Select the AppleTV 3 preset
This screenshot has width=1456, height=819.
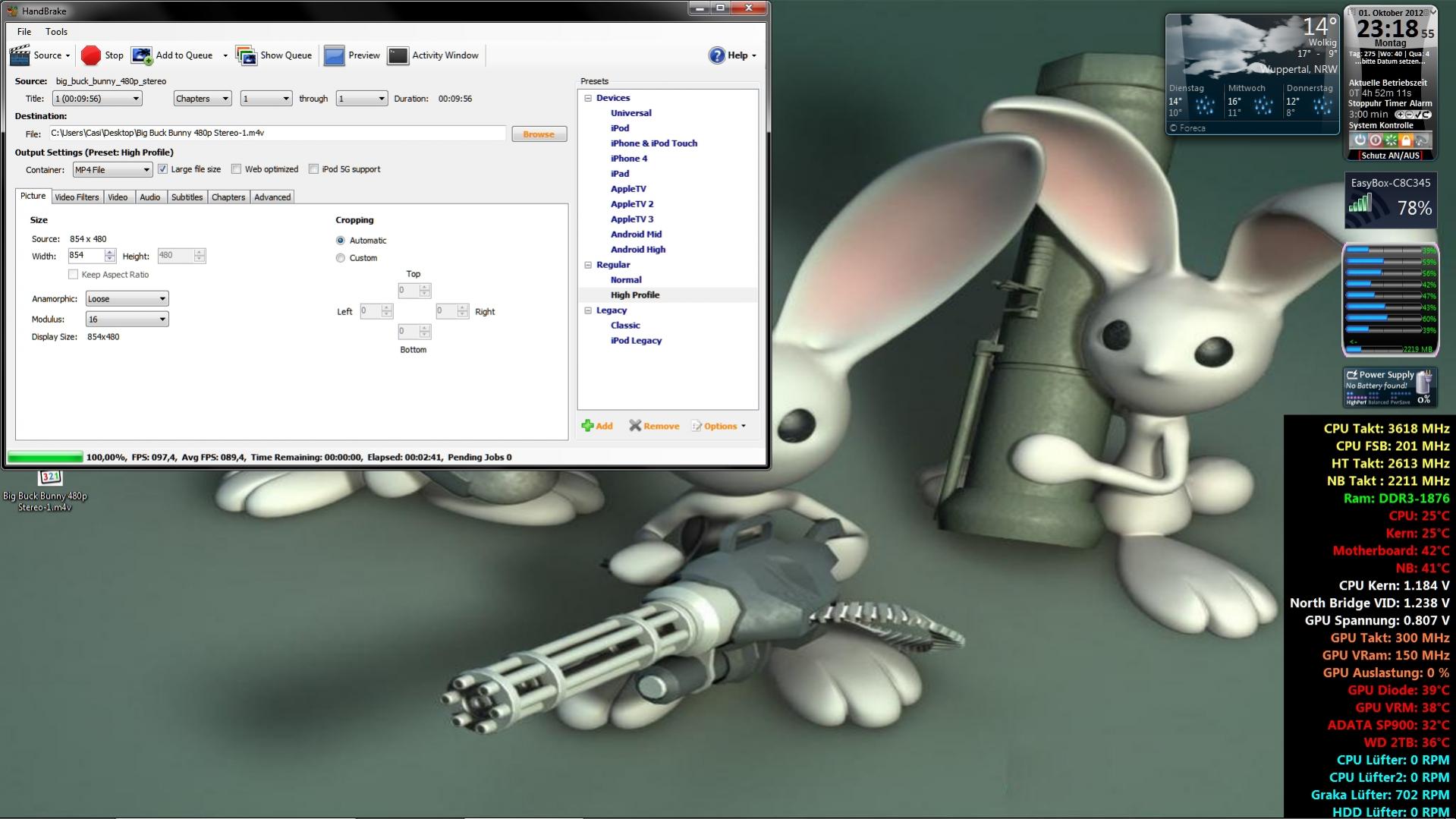pyautogui.click(x=632, y=219)
